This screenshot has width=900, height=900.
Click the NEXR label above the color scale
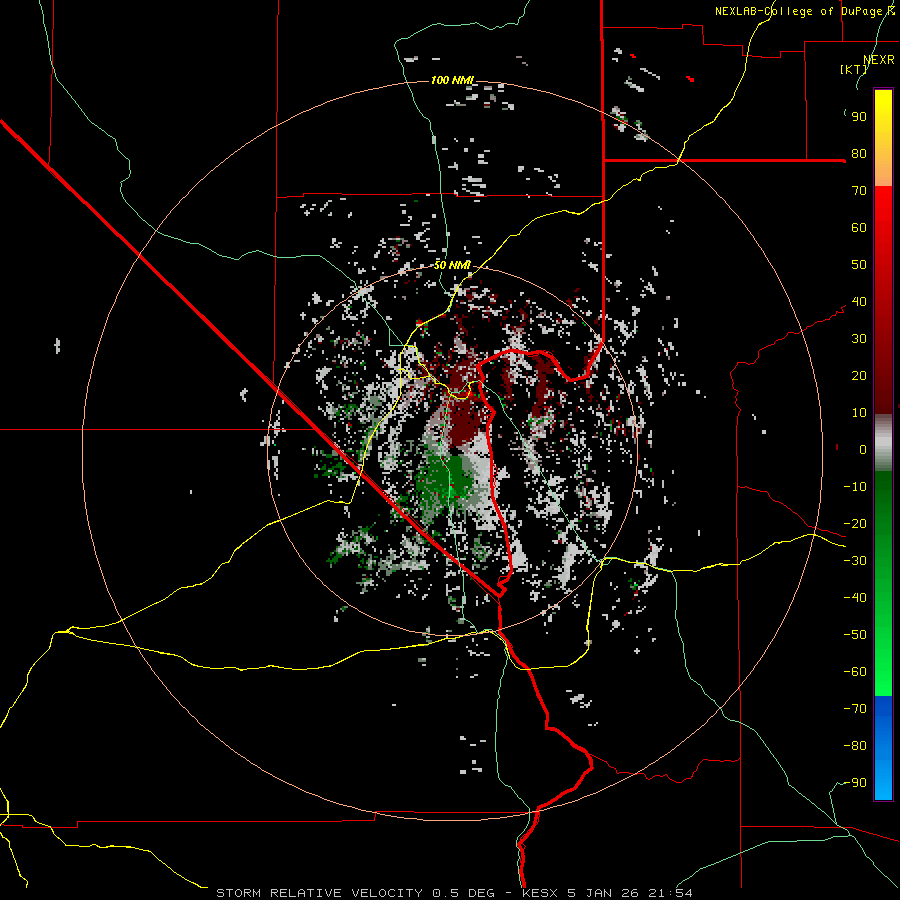coord(879,60)
